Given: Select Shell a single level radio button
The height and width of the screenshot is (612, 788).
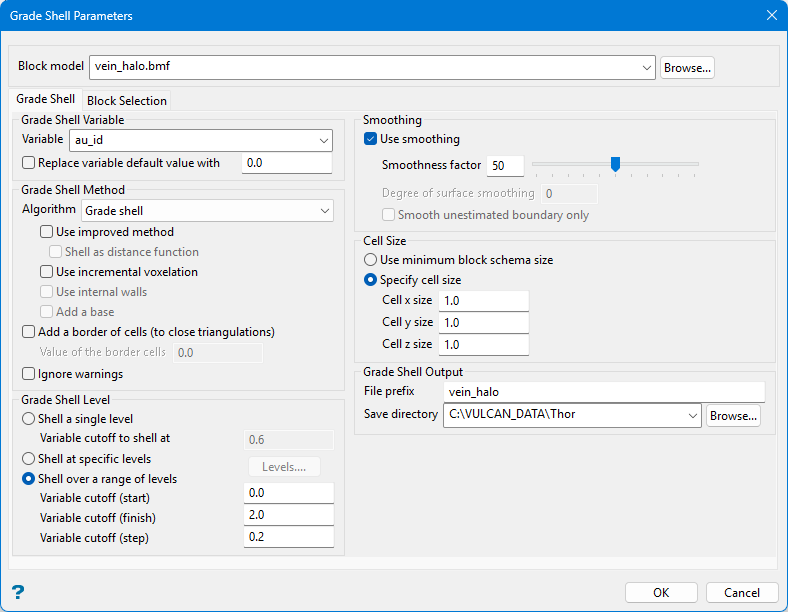Looking at the screenshot, I should tap(29, 419).
